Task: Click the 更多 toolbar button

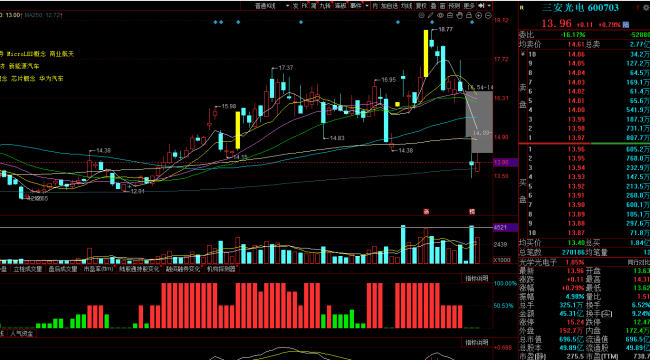Action: click(468, 6)
